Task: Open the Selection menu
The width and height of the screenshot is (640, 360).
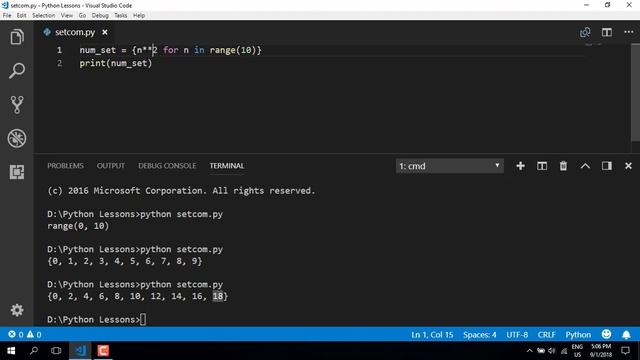Action: click(x=44, y=16)
